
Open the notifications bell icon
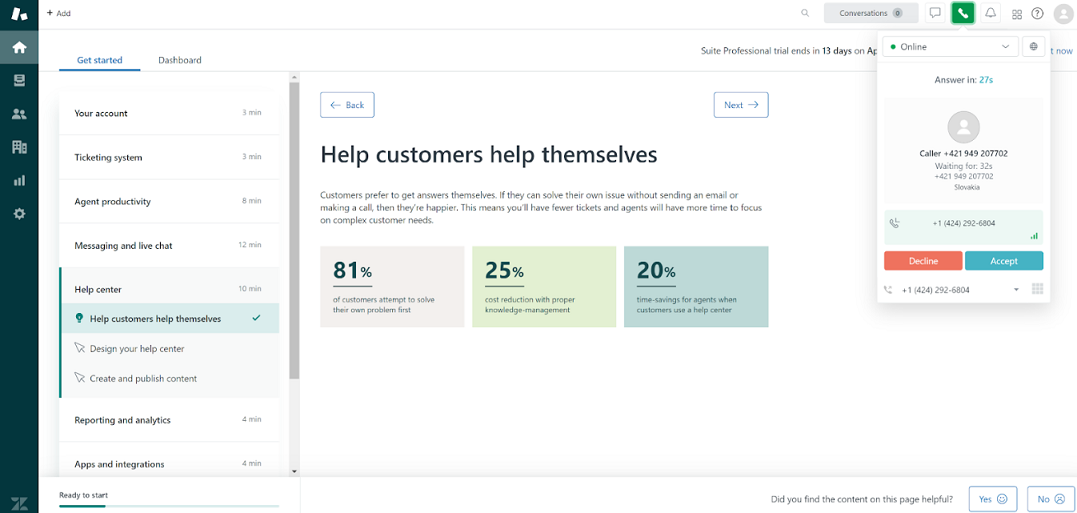(x=990, y=13)
